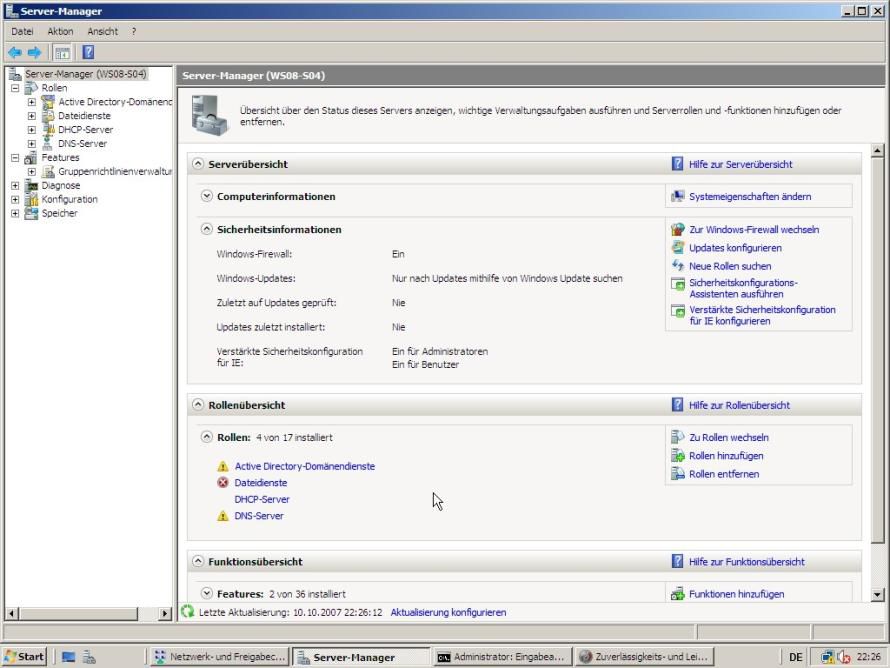Open the Start menu
The width and height of the screenshot is (890, 668).
coord(23,657)
